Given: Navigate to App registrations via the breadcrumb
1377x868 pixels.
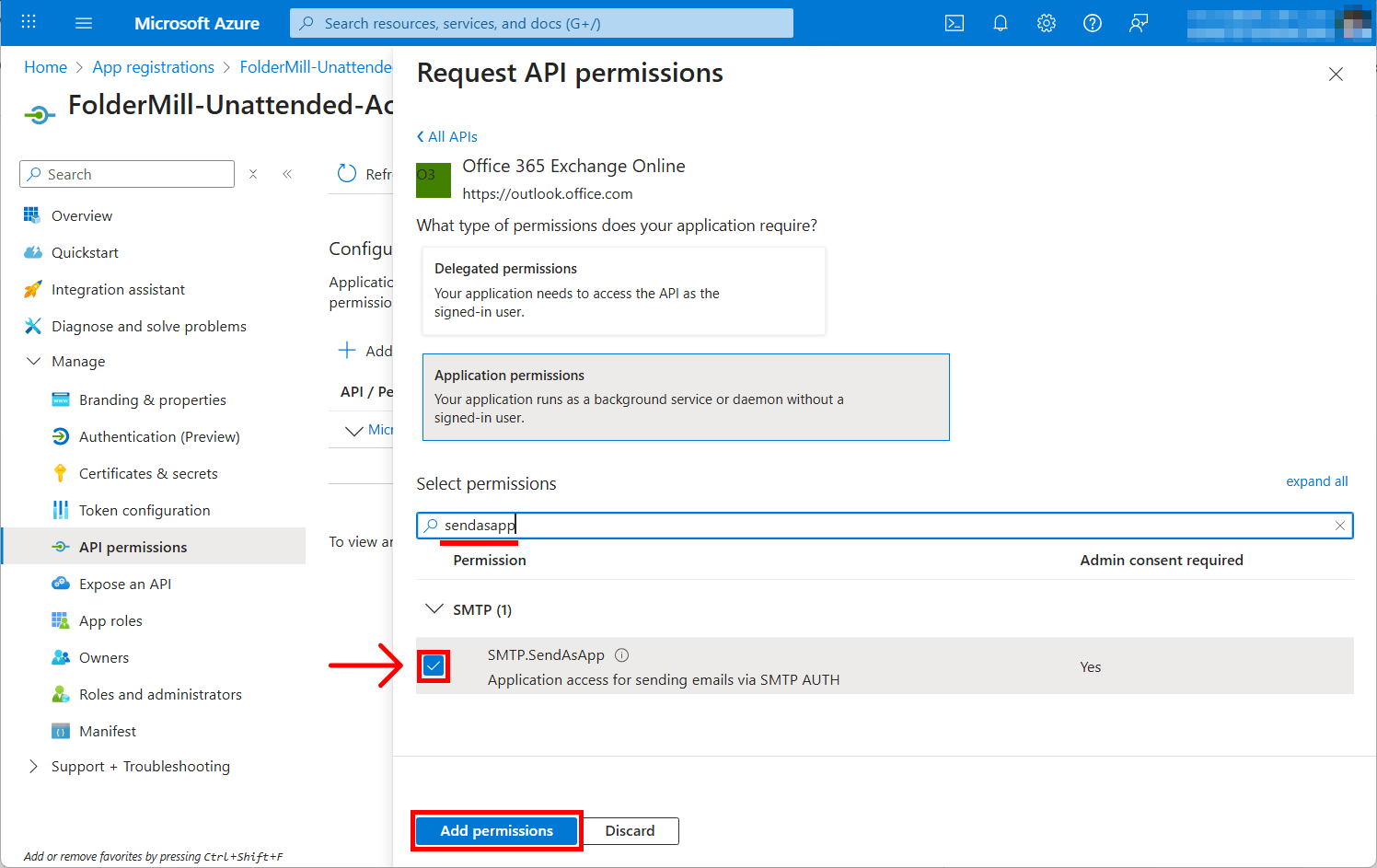Looking at the screenshot, I should tap(153, 66).
